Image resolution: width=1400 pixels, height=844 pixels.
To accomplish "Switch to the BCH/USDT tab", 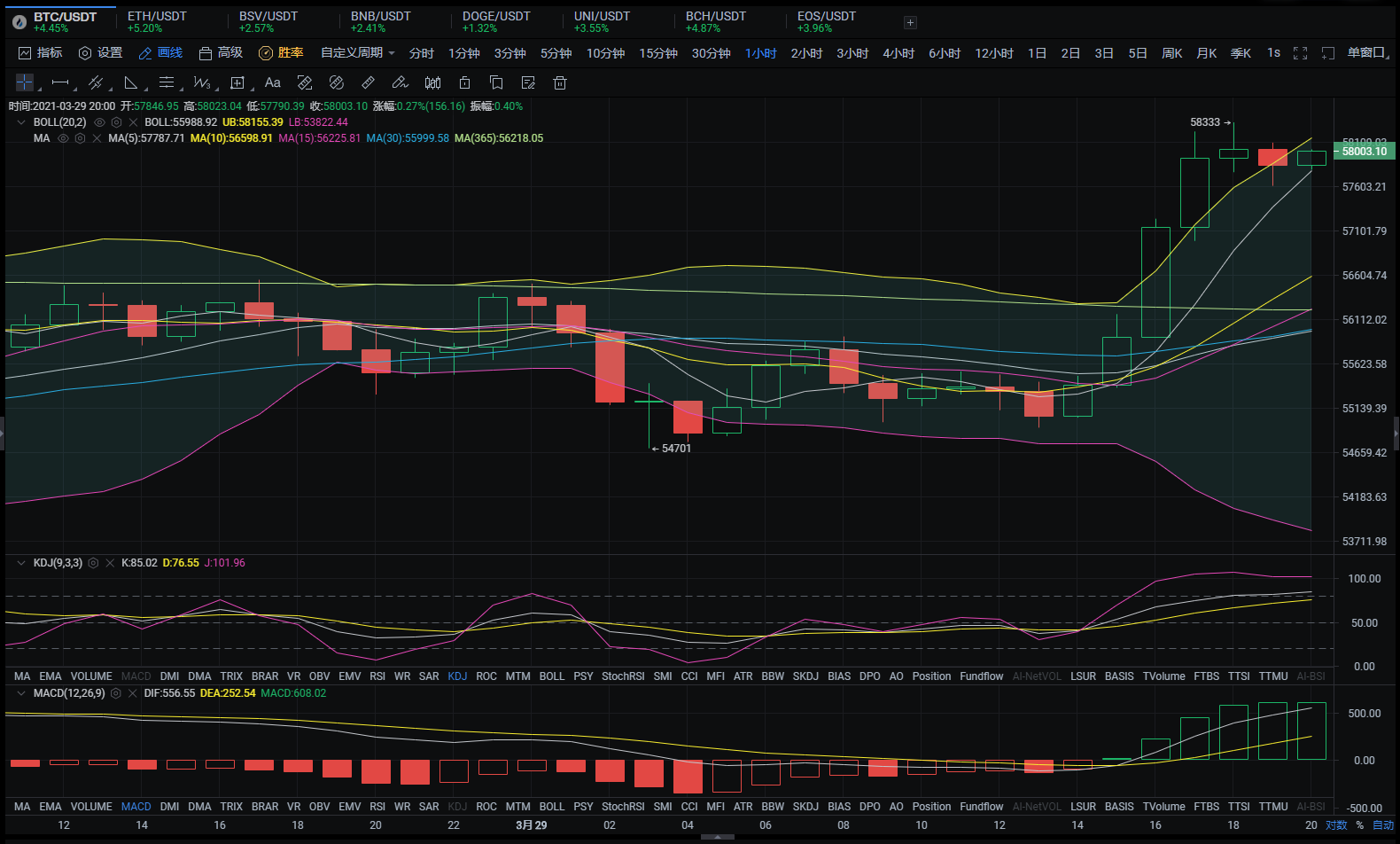I will click(x=716, y=22).
